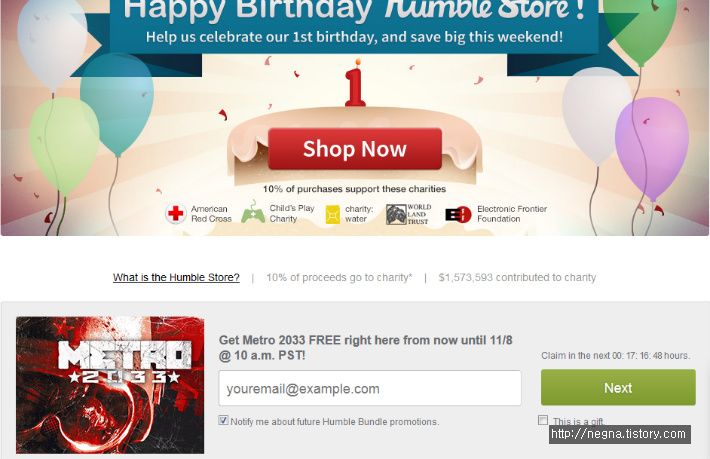Click the charity: water yellow jerrycan icon
This screenshot has width=710, height=459.
point(333,214)
